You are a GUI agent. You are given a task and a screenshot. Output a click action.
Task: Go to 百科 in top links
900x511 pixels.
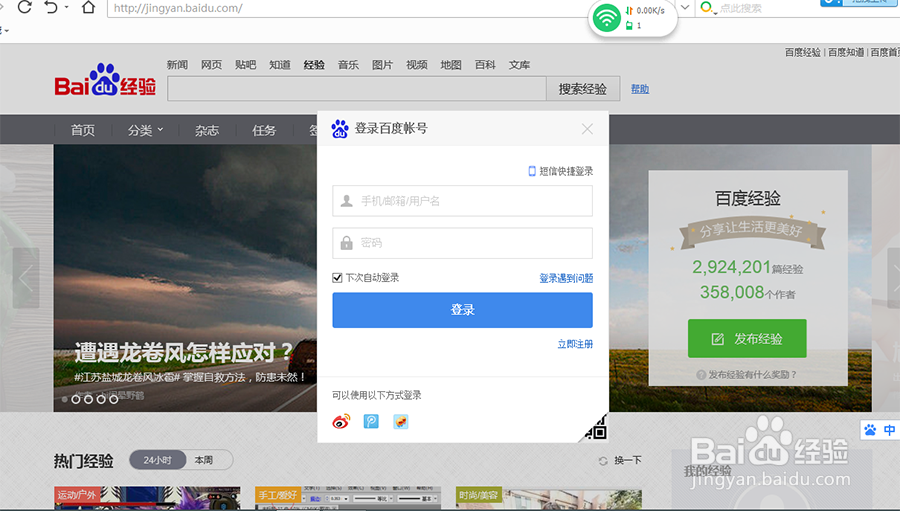pyautogui.click(x=485, y=65)
